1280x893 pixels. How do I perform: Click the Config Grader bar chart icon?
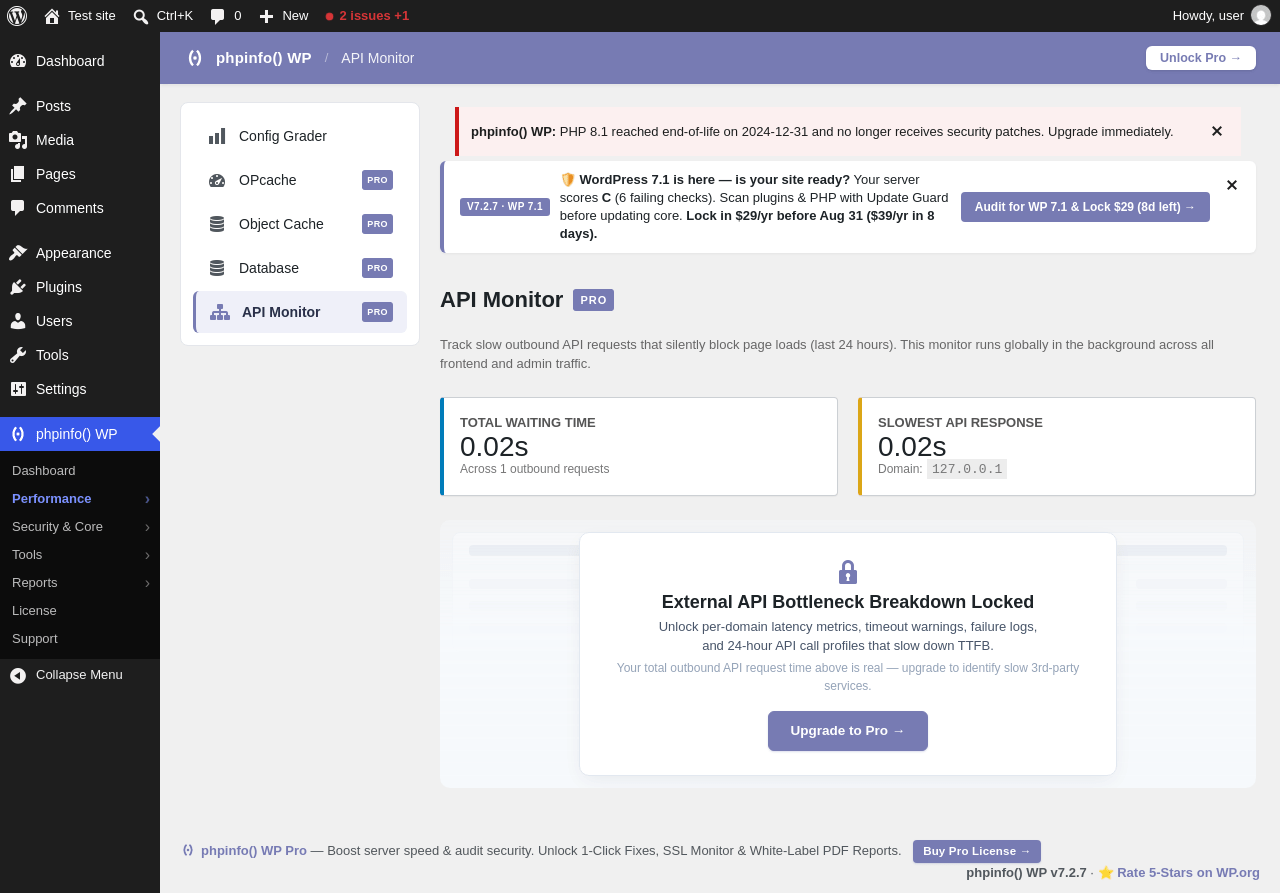[217, 136]
